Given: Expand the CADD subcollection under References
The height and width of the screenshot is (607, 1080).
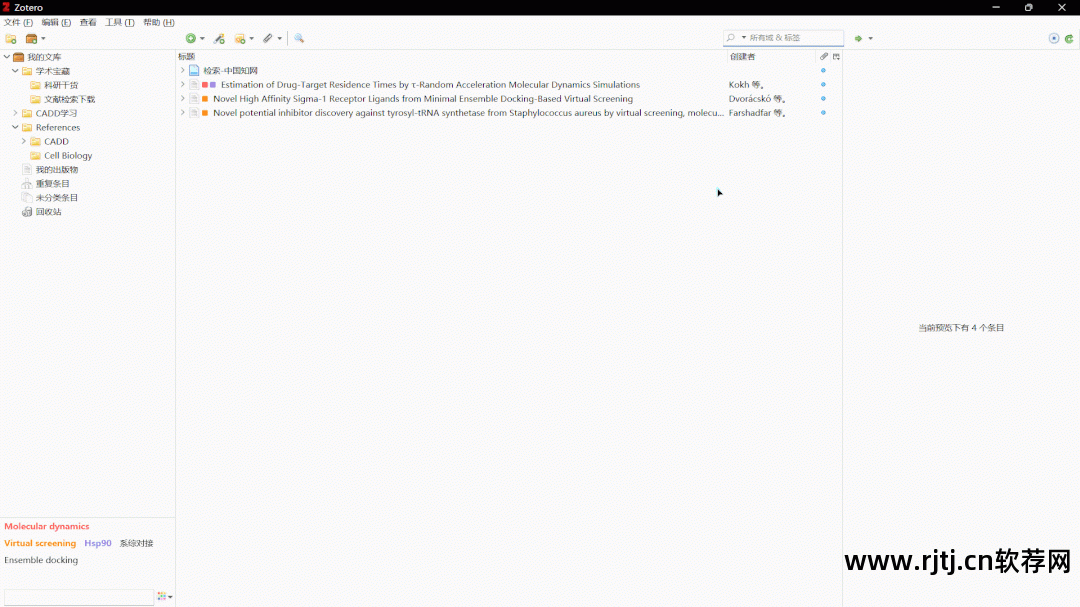Looking at the screenshot, I should pos(24,141).
